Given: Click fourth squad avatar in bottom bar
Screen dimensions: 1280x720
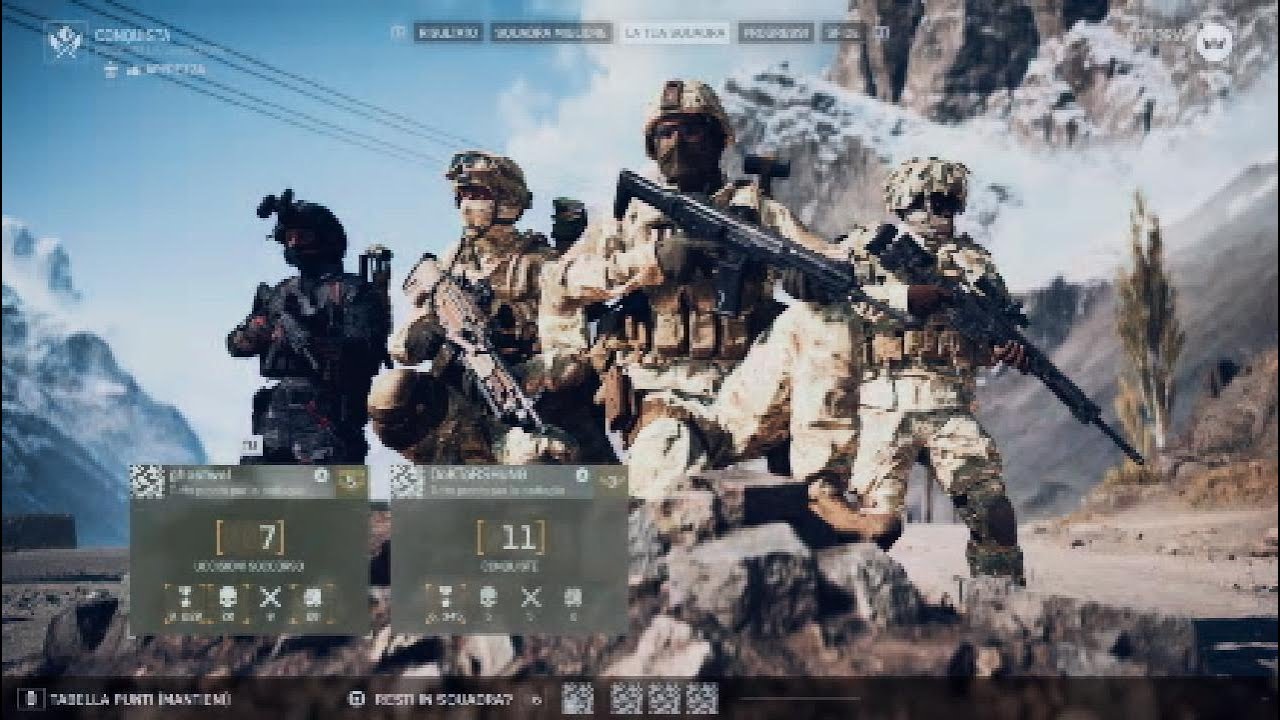Looking at the screenshot, I should tap(702, 698).
